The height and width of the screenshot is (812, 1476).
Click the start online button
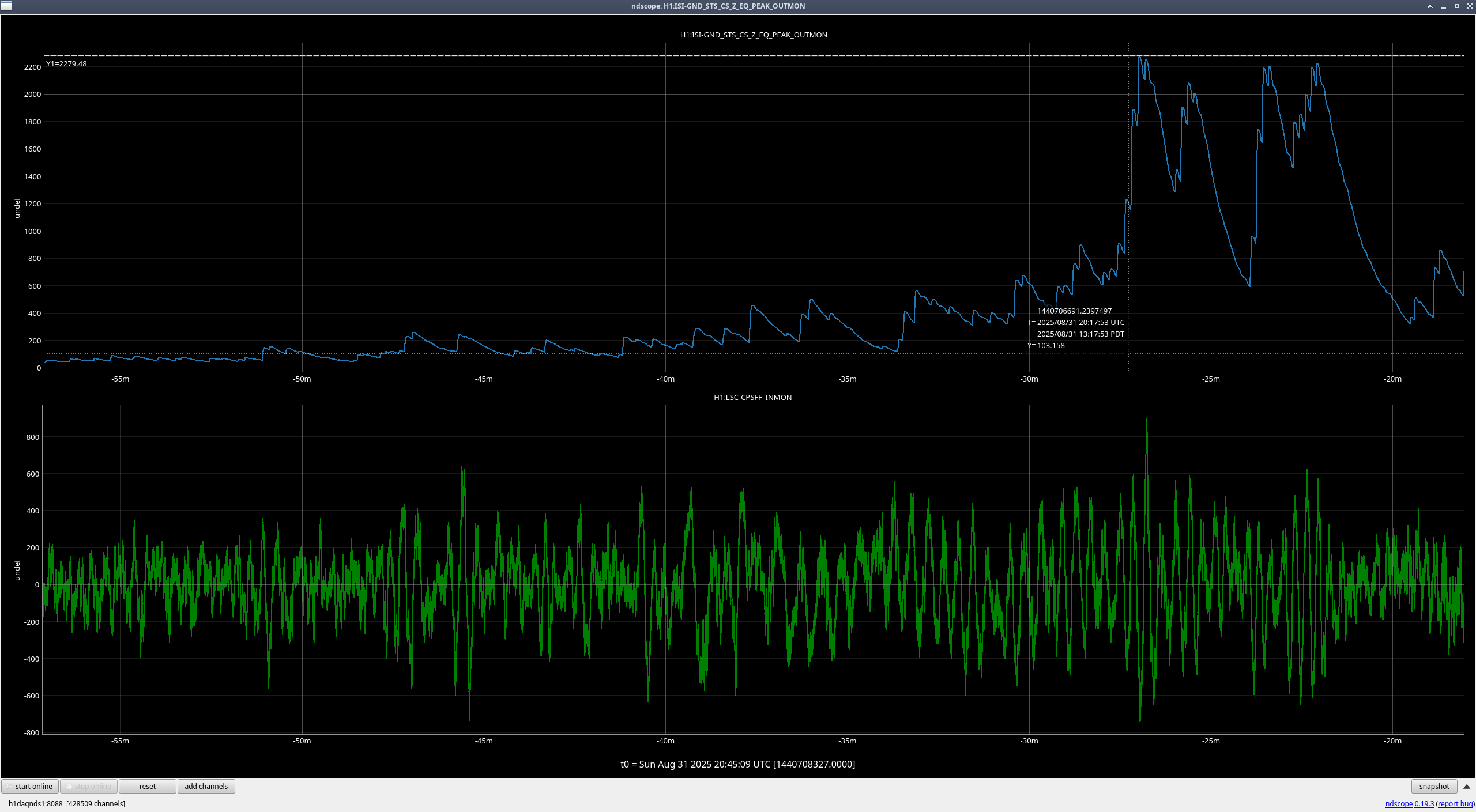coord(30,786)
